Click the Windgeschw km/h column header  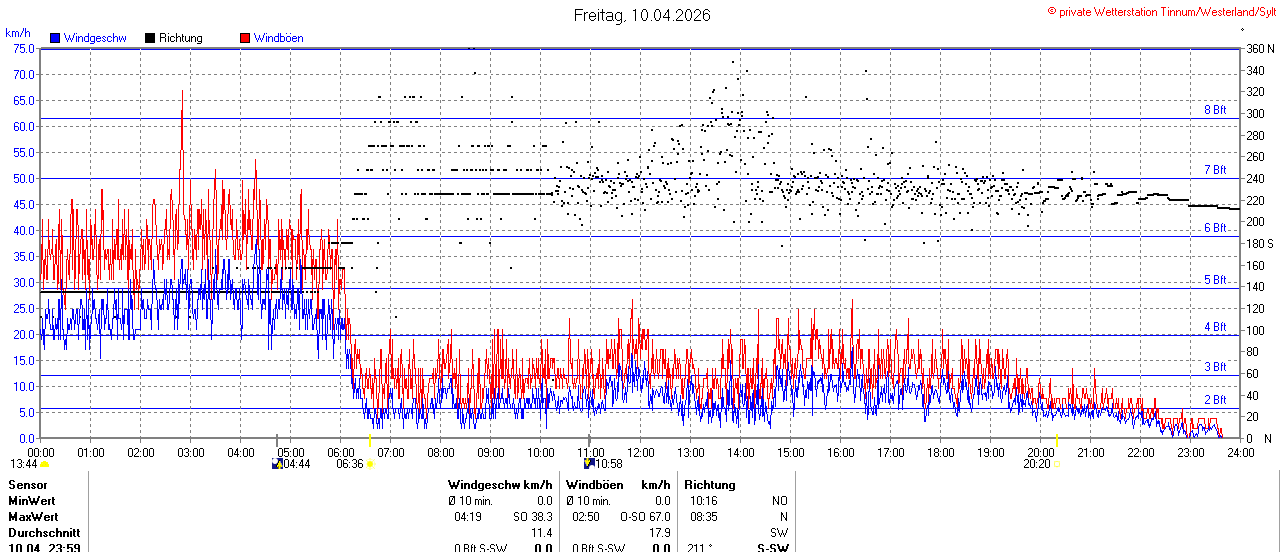pyautogui.click(x=500, y=485)
